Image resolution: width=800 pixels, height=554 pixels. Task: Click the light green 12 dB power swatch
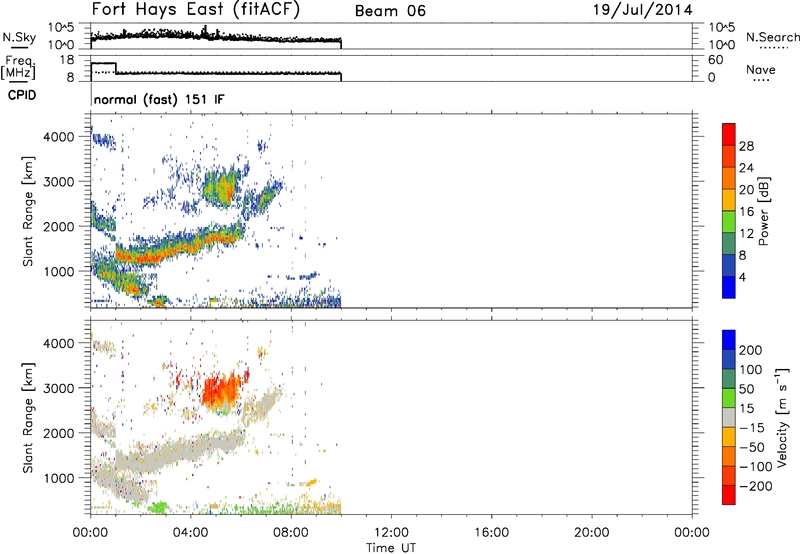tap(729, 221)
